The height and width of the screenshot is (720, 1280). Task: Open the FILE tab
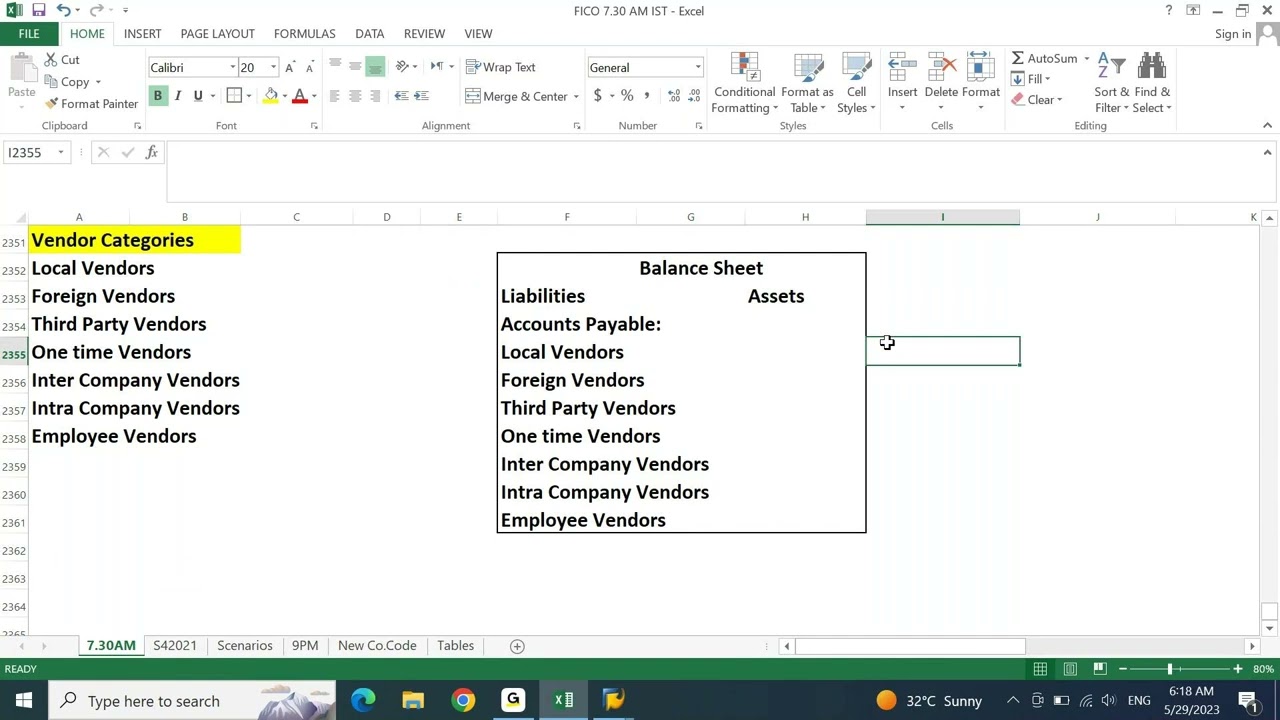pyautogui.click(x=29, y=34)
